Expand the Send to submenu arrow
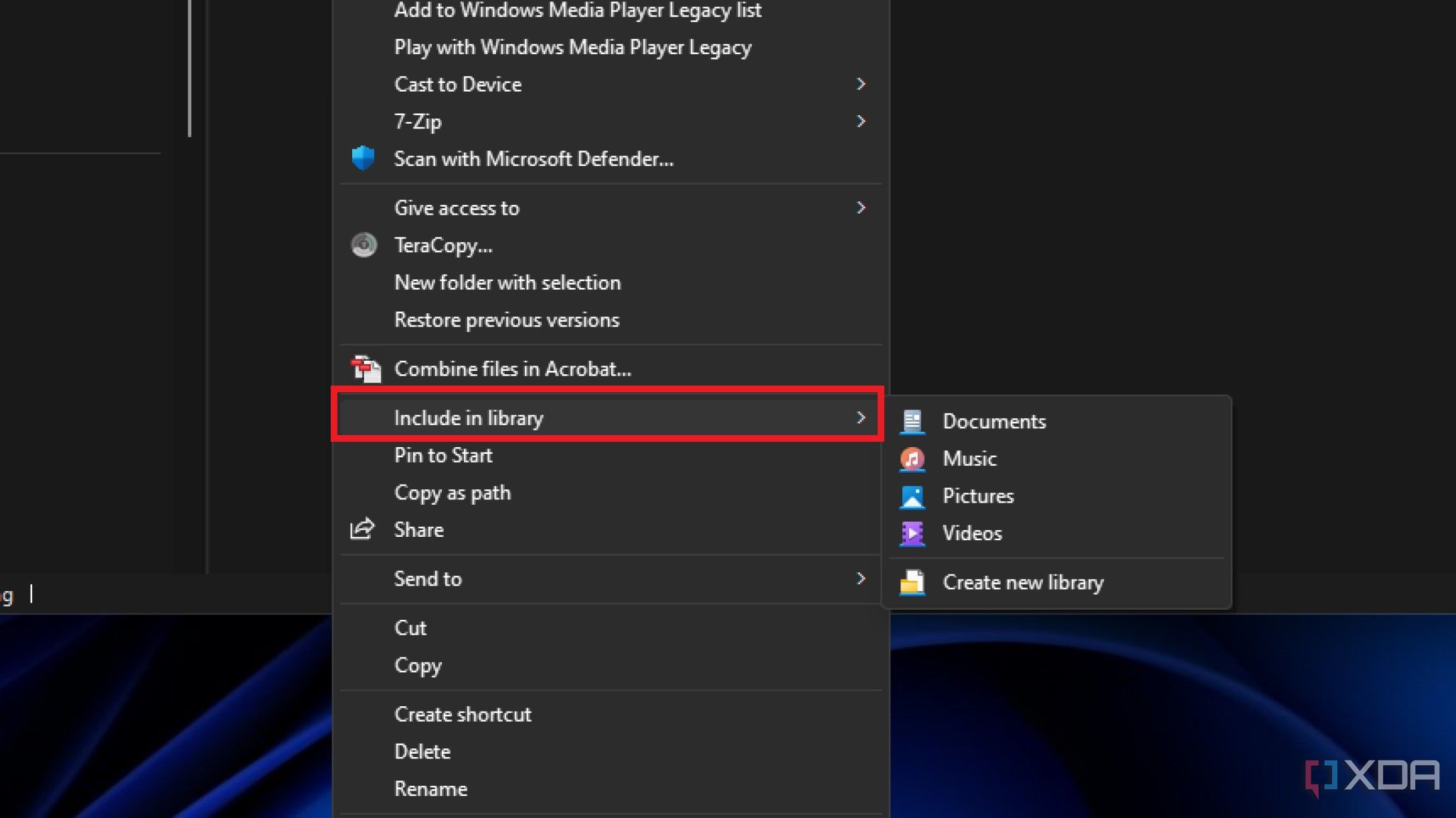Screen dimensions: 1456x818 pyautogui.click(x=861, y=578)
